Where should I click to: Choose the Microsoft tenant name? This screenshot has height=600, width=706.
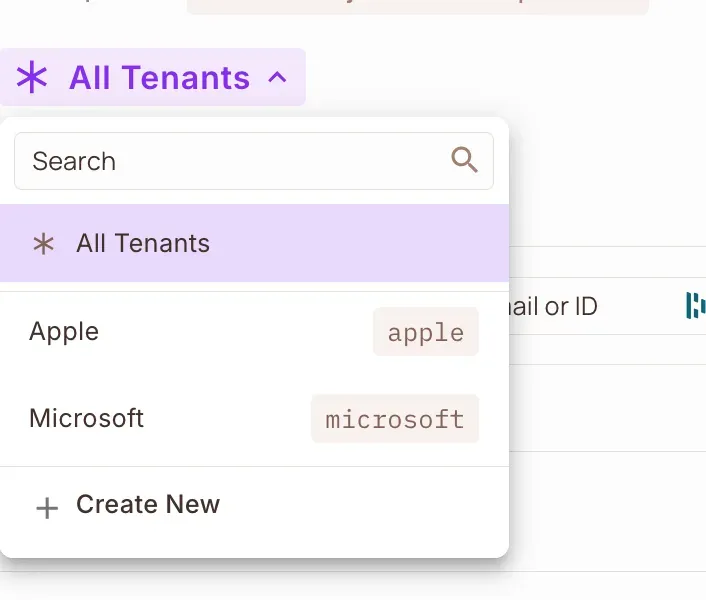[86, 417]
